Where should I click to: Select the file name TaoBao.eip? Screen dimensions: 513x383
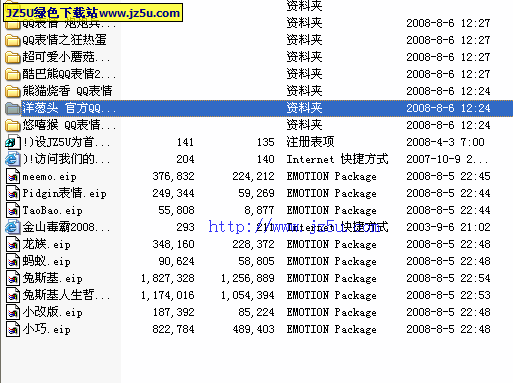coord(52,211)
